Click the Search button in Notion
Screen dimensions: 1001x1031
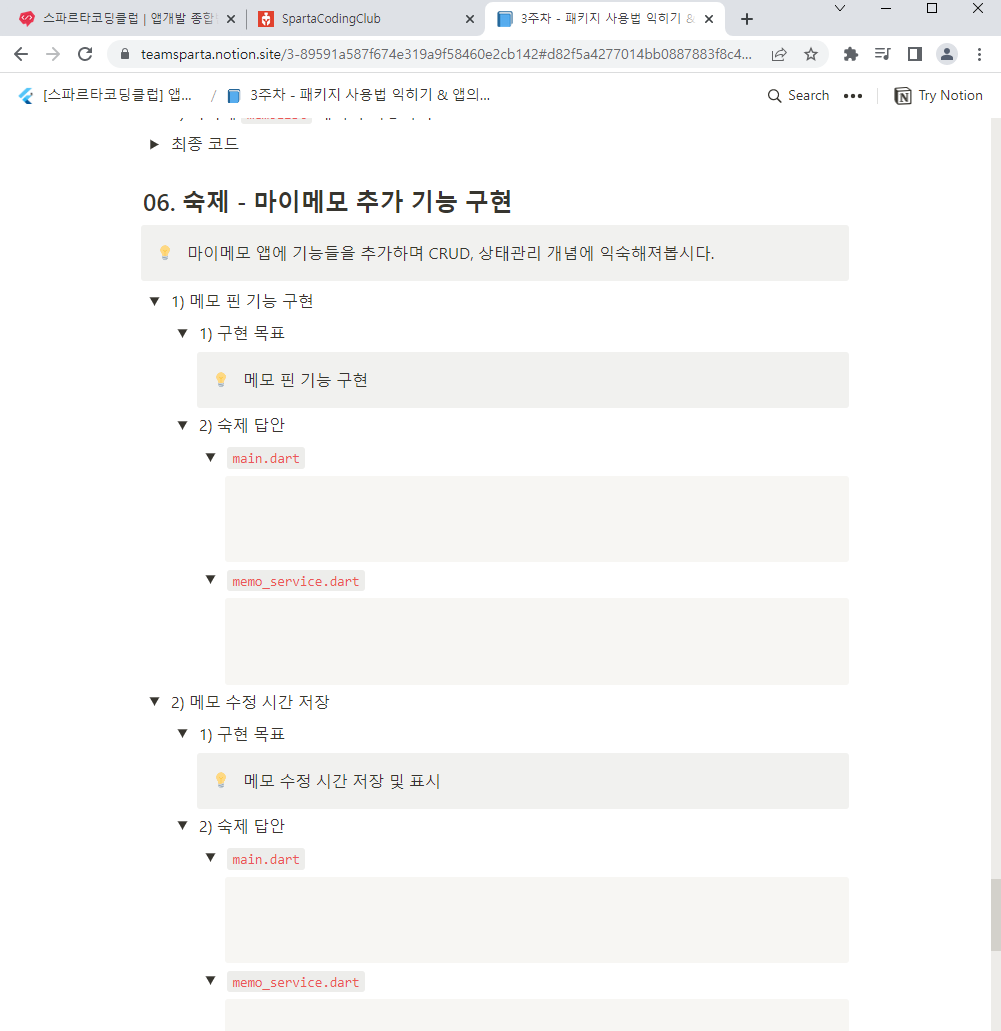click(x=798, y=96)
